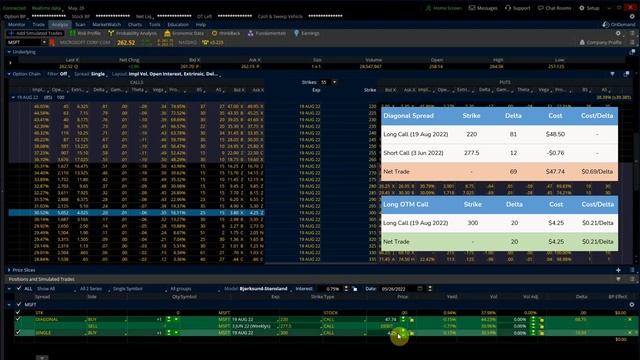The image size is (640, 360).
Task: Toggle the MSFT group checkbox
Action: (x=19, y=304)
